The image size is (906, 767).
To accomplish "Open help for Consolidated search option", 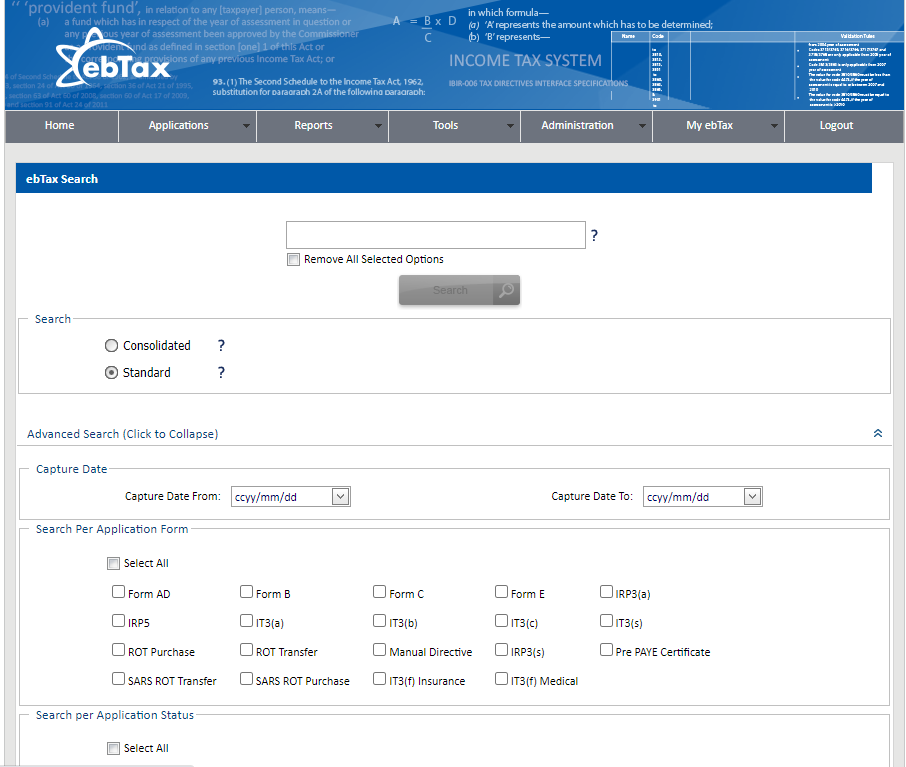I will [x=221, y=346].
